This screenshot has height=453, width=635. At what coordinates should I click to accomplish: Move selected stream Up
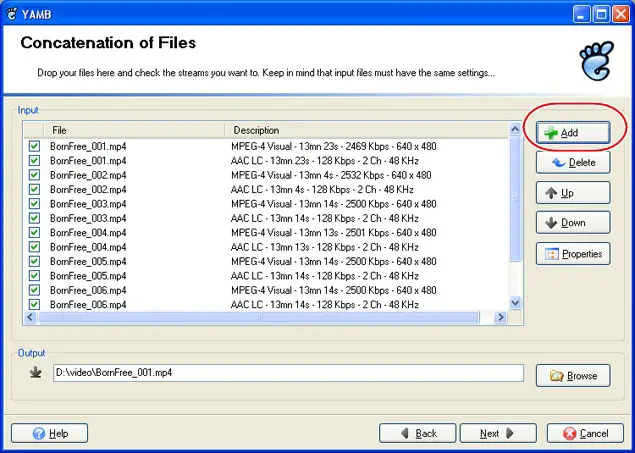point(573,193)
